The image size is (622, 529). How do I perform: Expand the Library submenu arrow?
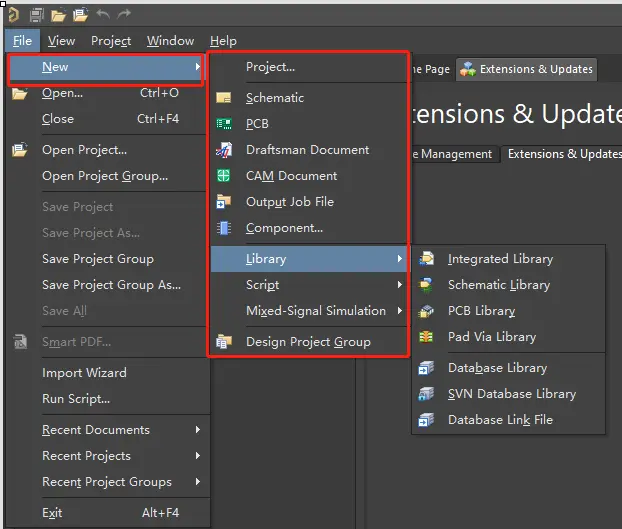[400, 259]
